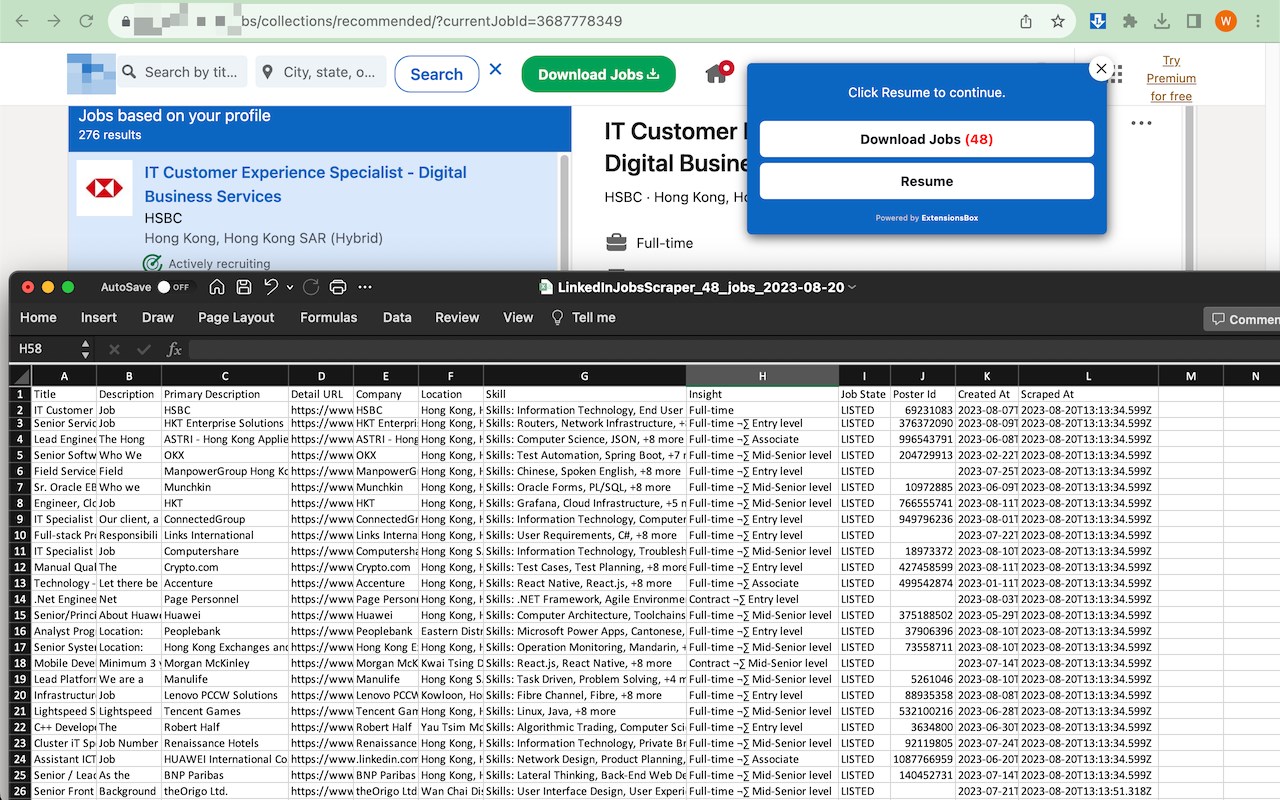Select the 'Tencent Games' cell

click(x=225, y=711)
